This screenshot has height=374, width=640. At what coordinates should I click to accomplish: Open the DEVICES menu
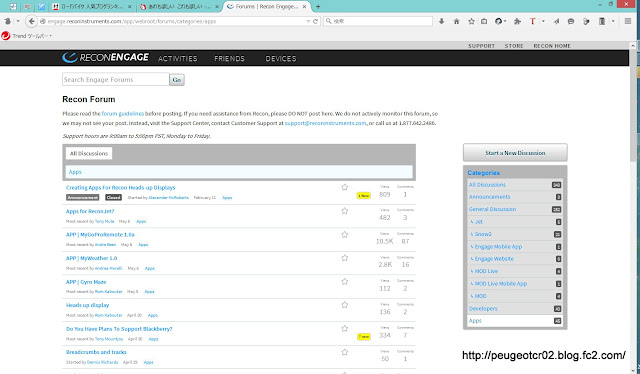pos(281,59)
